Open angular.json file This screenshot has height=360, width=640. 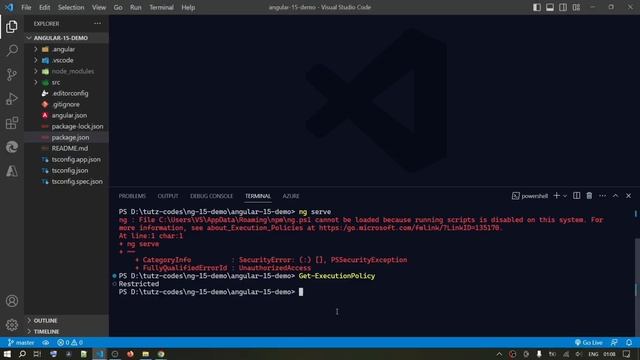(67, 115)
